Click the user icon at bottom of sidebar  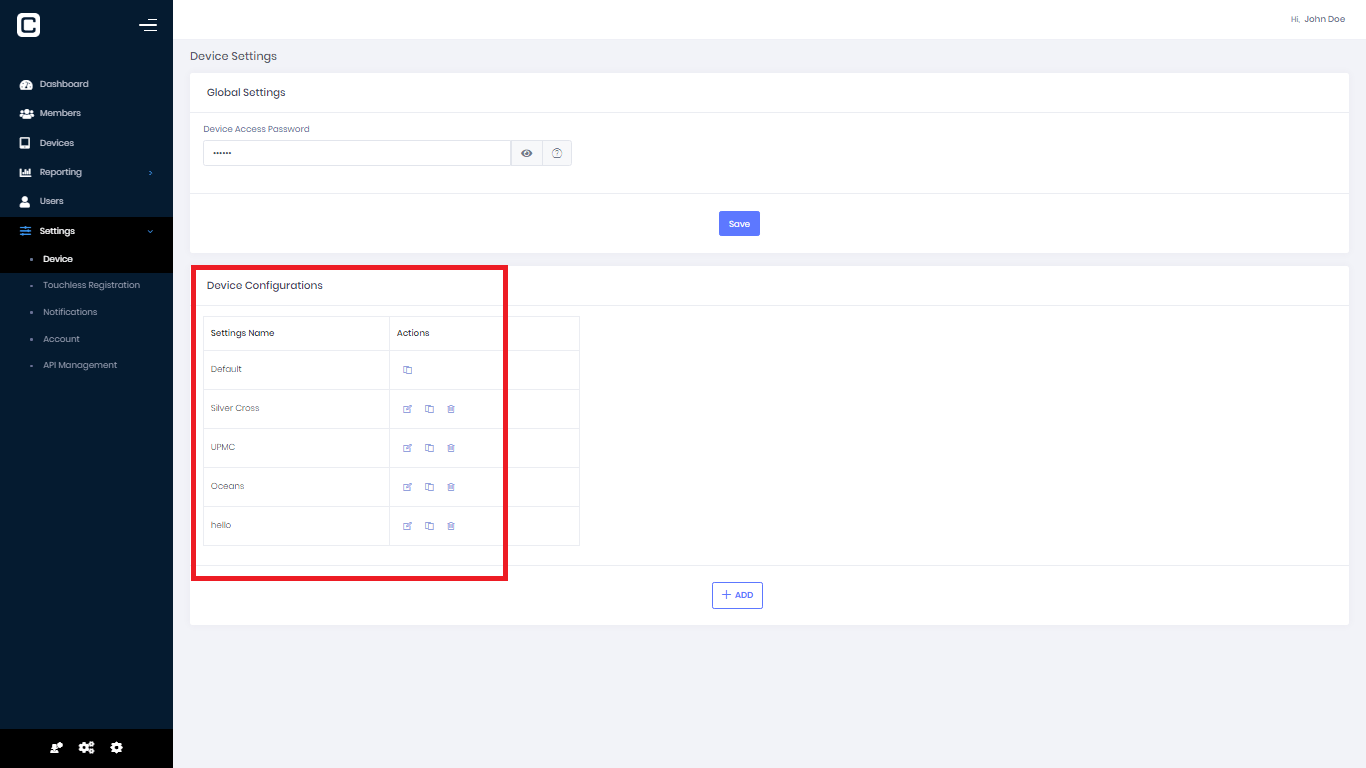56,747
